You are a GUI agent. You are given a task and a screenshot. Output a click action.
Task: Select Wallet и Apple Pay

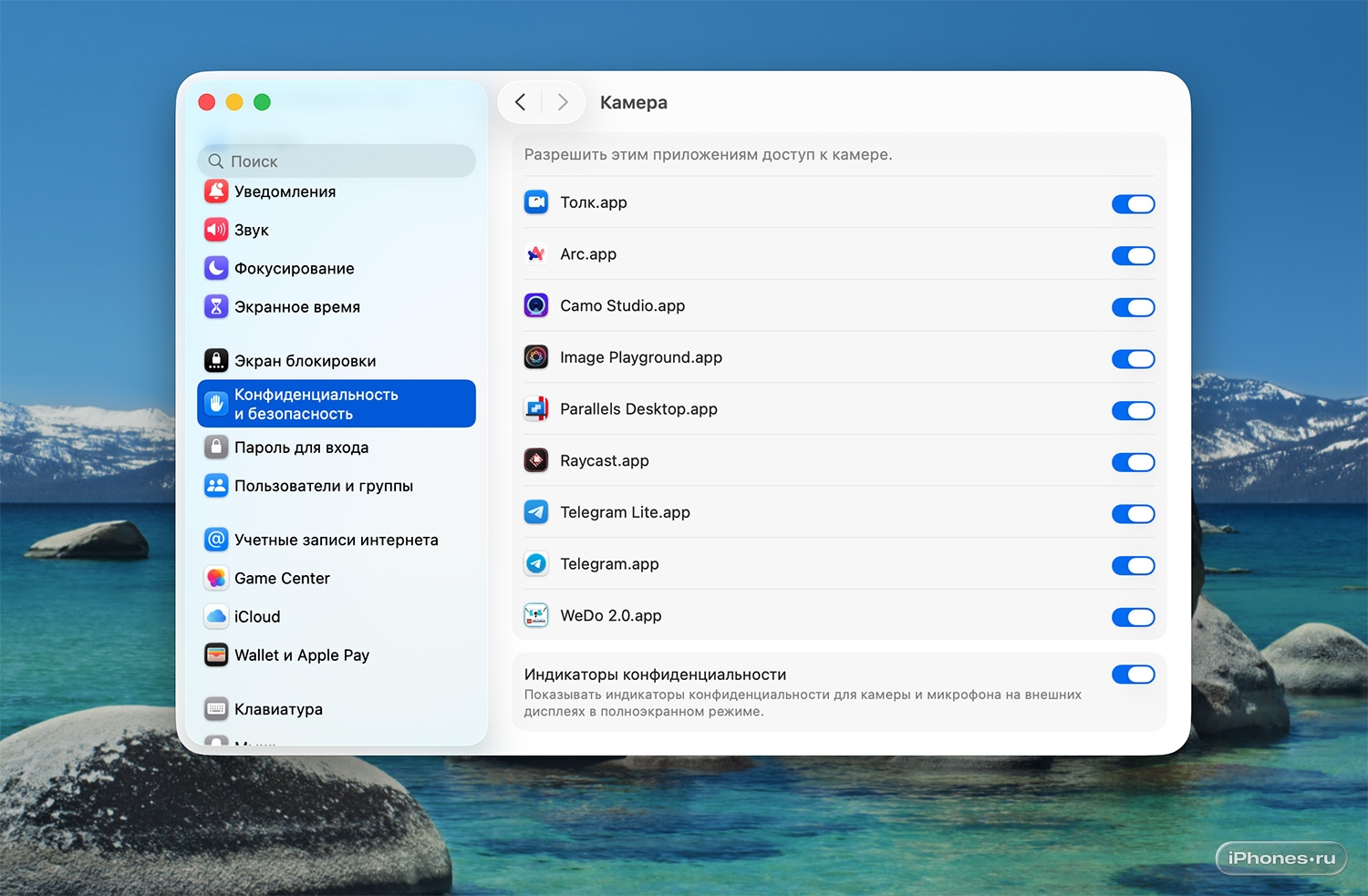coord(337,654)
